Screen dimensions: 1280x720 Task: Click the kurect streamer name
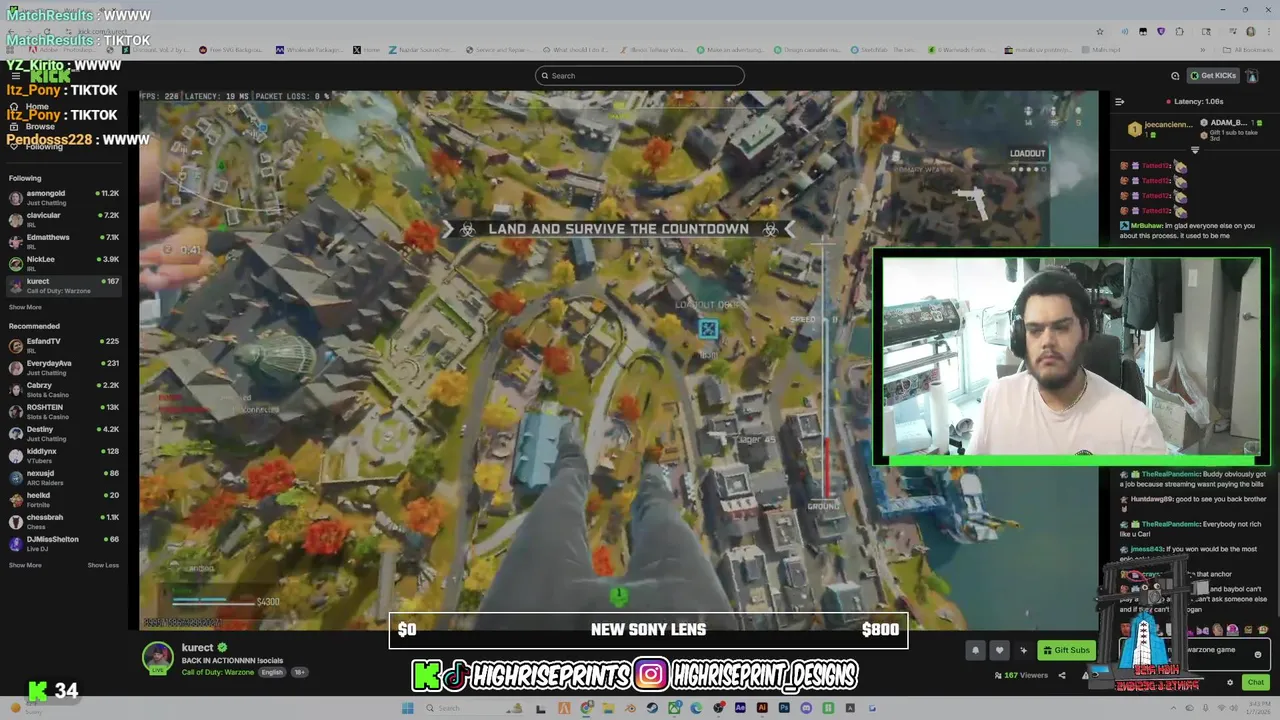click(198, 648)
